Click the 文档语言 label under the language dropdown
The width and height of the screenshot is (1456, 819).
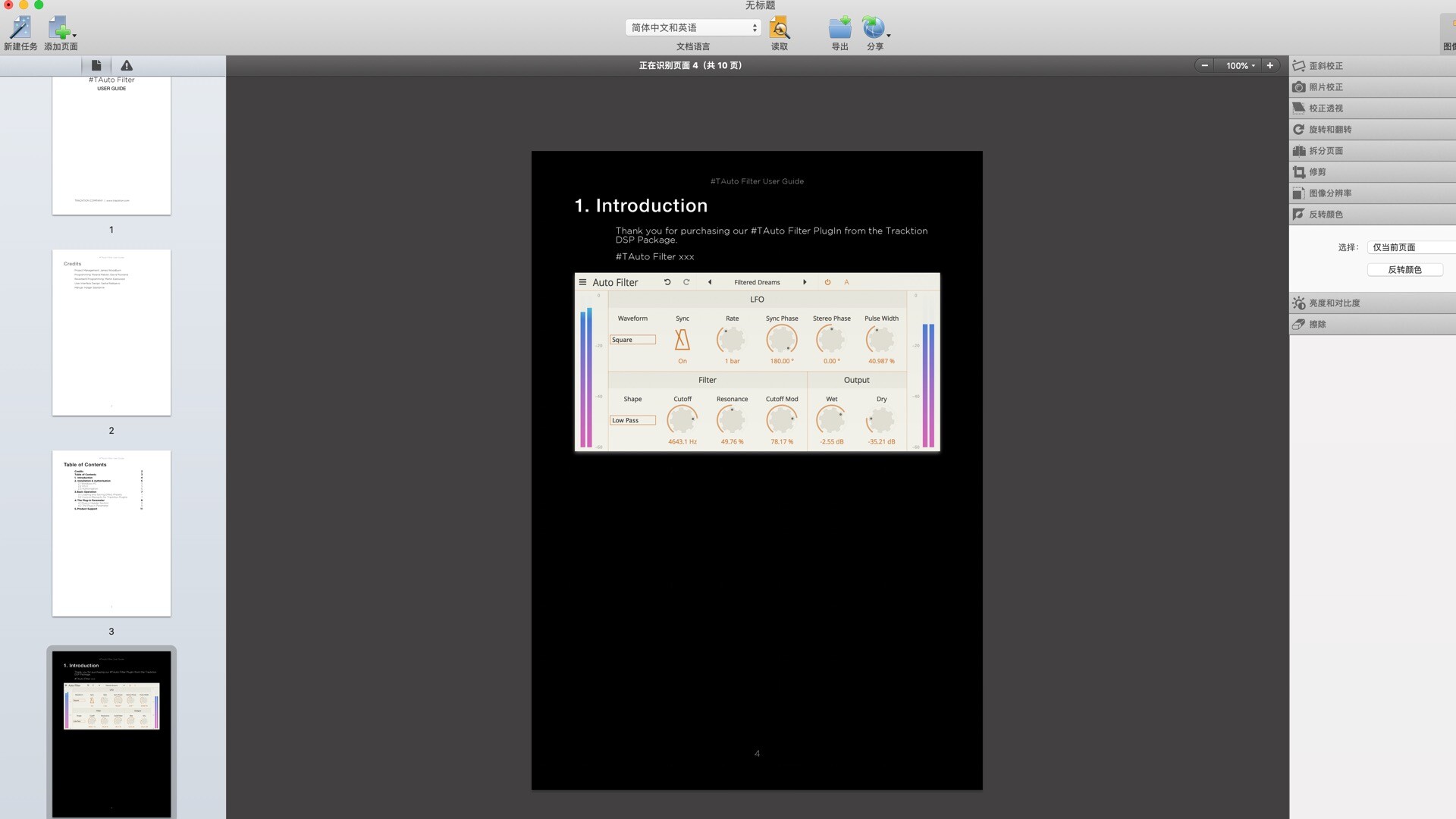(693, 46)
